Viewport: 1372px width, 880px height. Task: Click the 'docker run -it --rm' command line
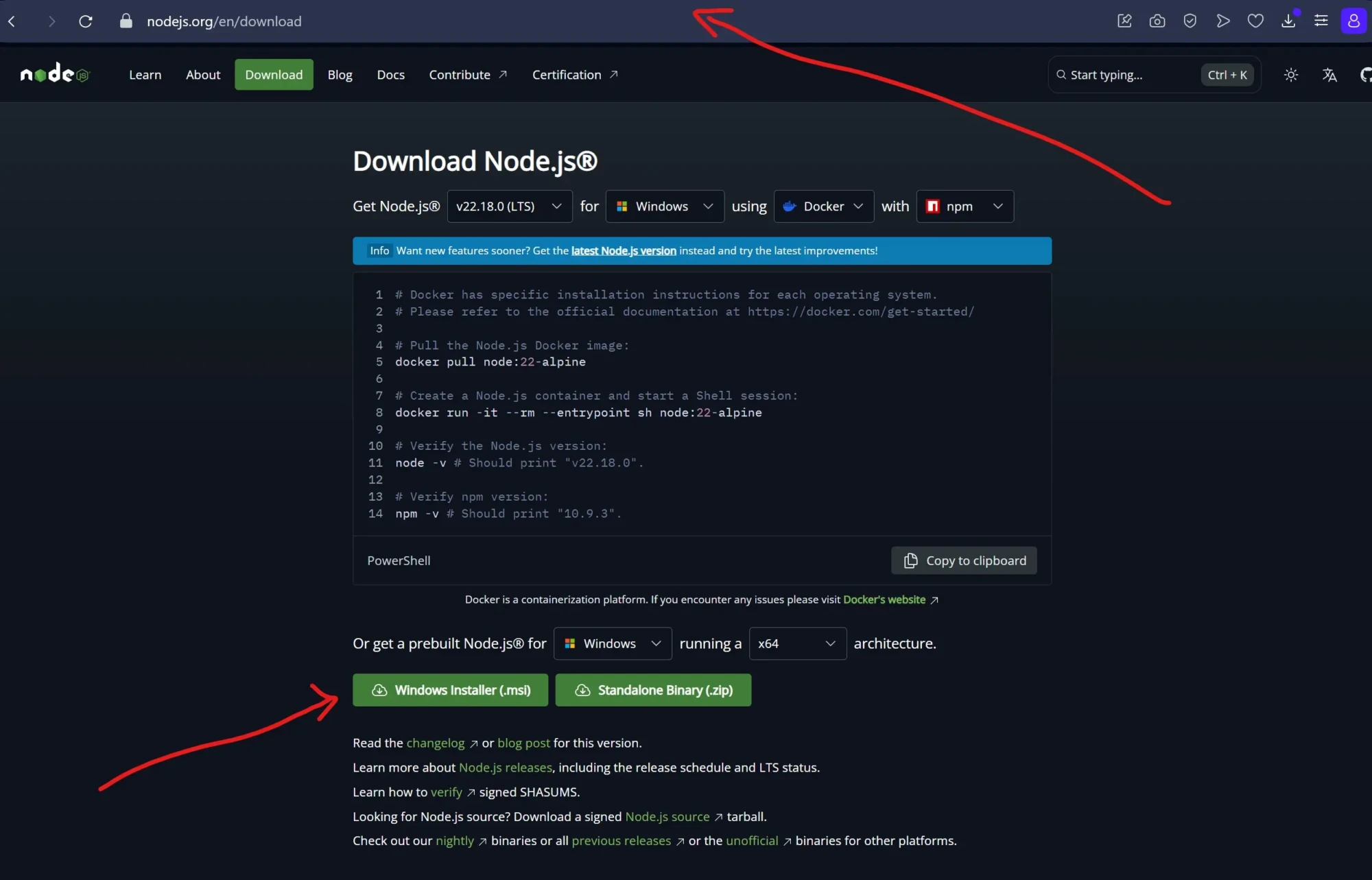tap(578, 412)
